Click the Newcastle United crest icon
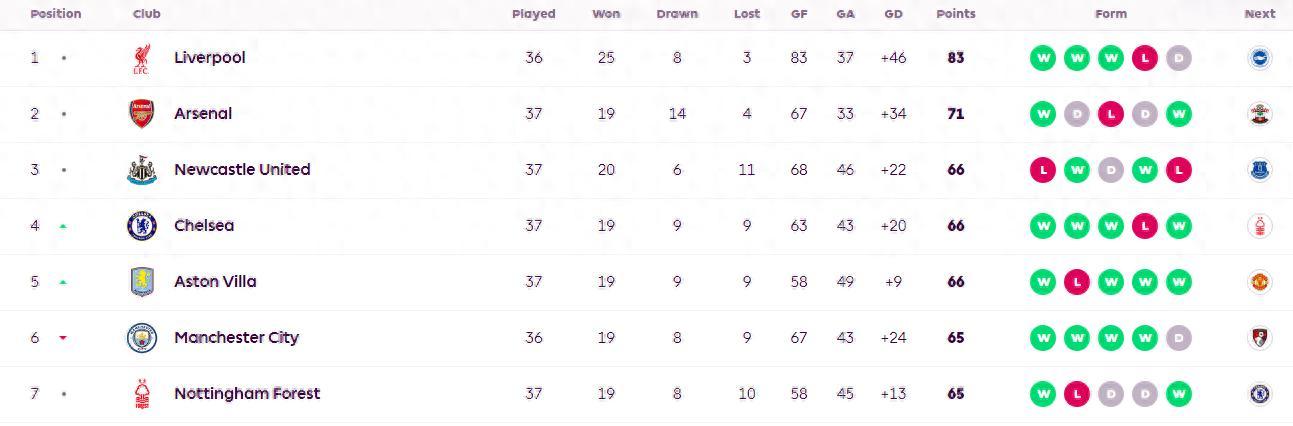 141,170
